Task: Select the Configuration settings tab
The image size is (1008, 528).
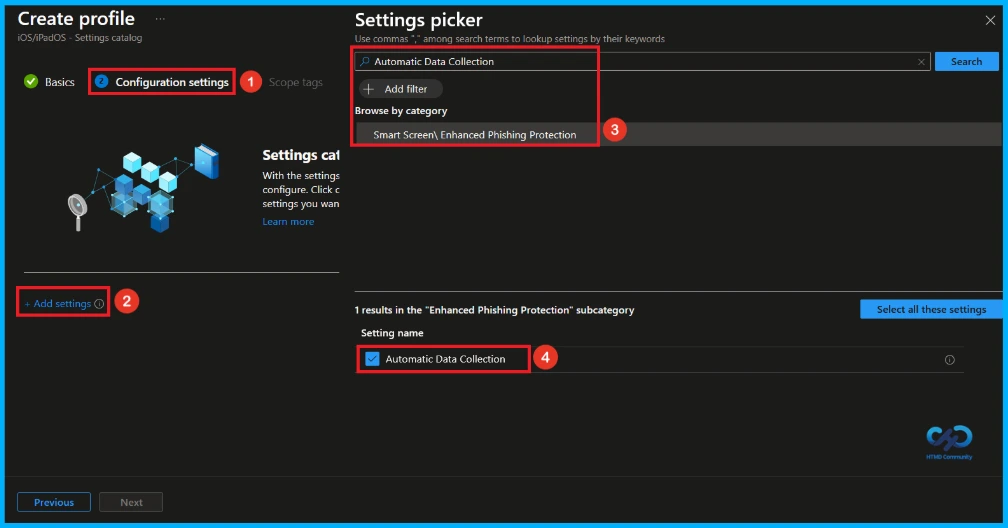Action: (162, 82)
